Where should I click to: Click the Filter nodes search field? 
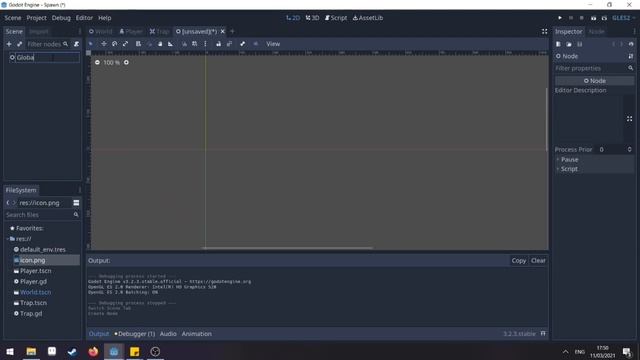pos(47,44)
